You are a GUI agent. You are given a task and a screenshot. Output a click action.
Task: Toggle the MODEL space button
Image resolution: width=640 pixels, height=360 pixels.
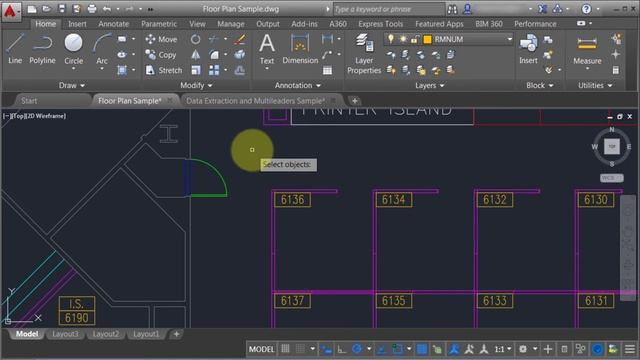coord(261,349)
